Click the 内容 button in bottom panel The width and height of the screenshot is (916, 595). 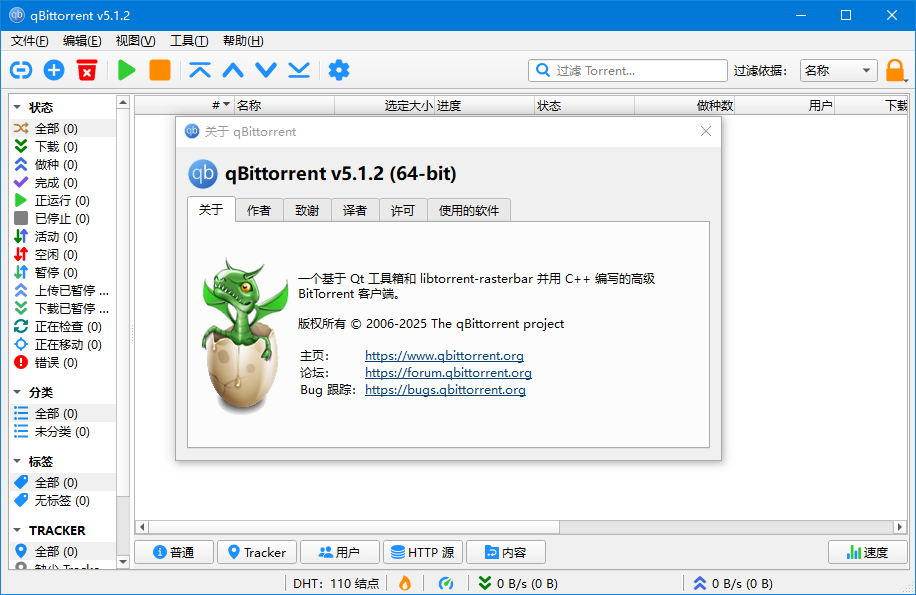[506, 552]
